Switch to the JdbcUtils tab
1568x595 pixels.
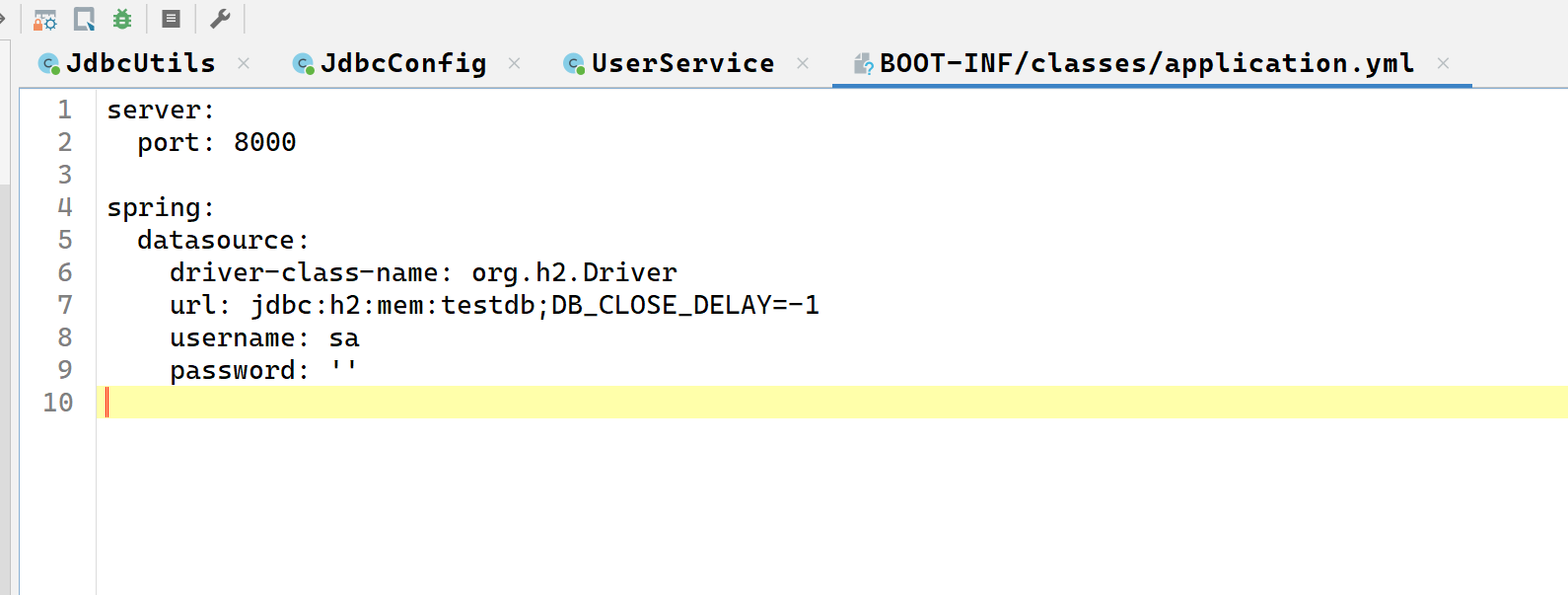140,63
